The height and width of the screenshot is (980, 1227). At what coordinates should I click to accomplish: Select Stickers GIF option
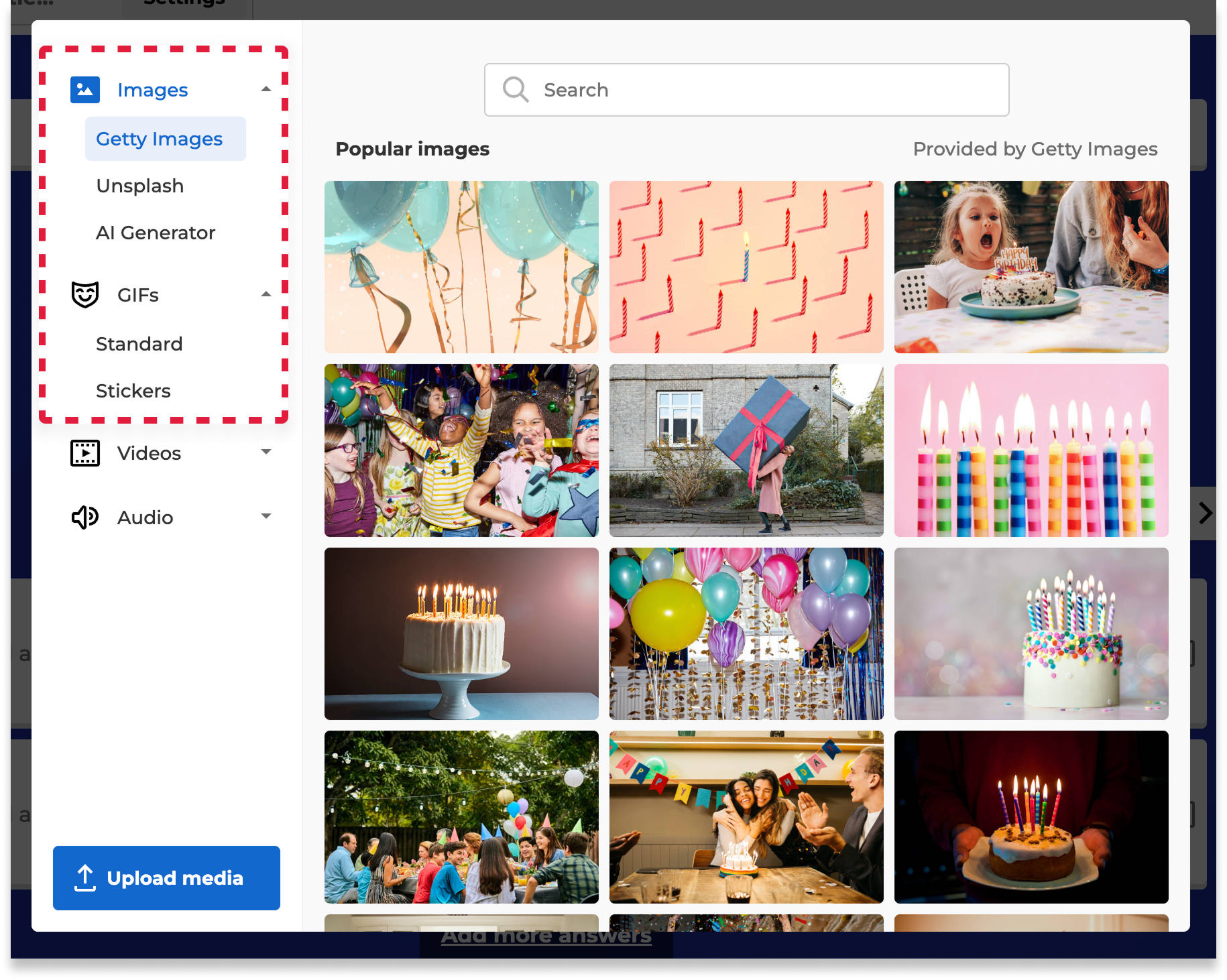pos(133,391)
